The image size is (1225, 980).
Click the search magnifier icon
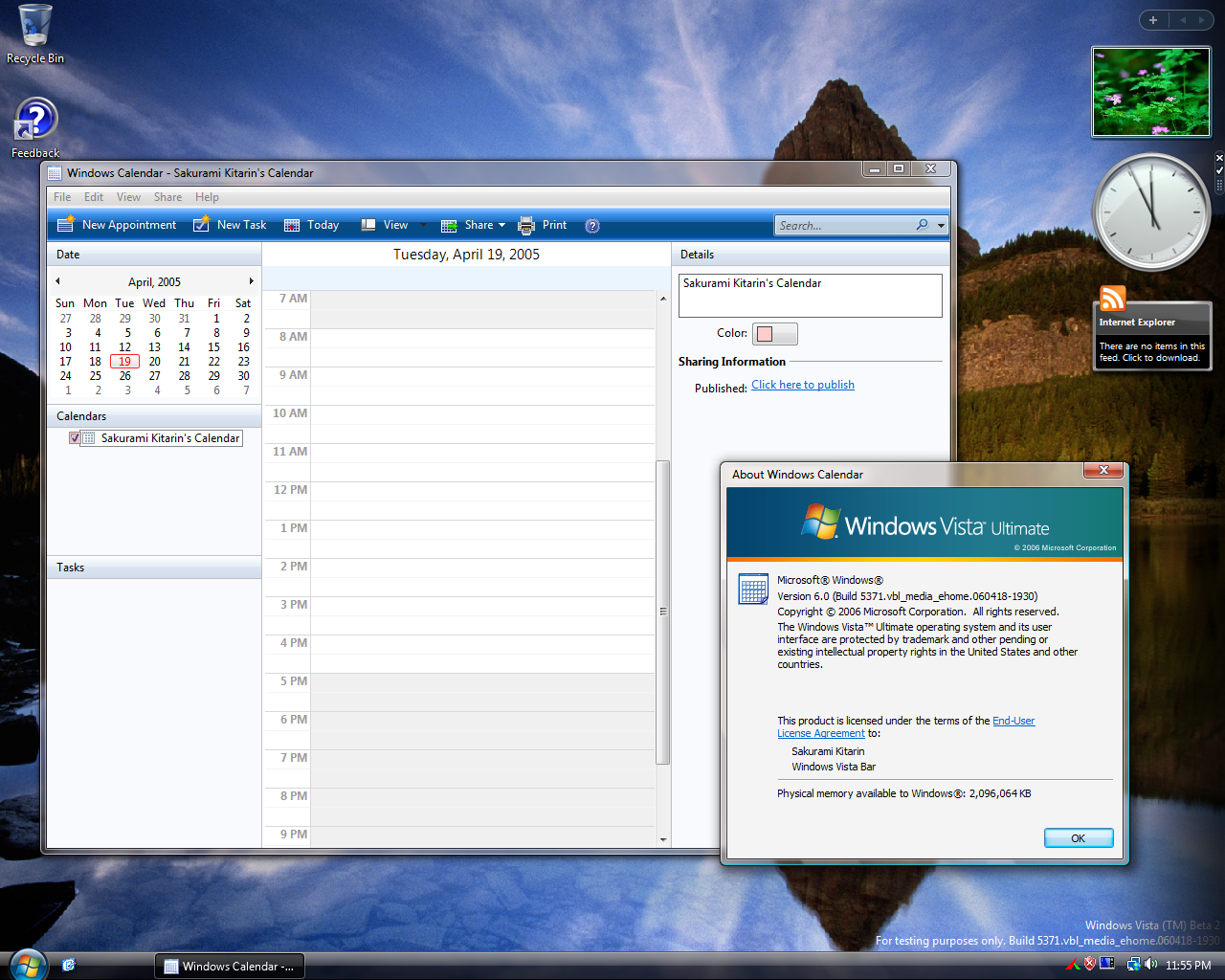(922, 225)
